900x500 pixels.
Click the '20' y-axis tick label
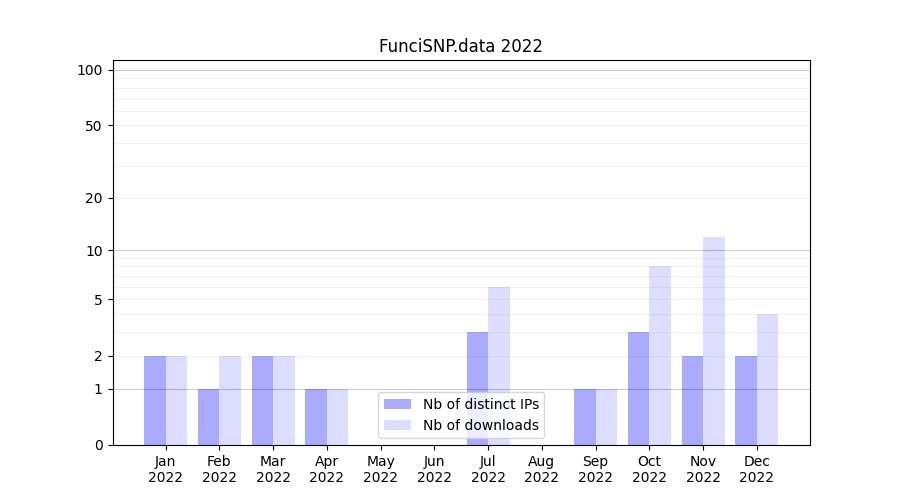pos(94,198)
